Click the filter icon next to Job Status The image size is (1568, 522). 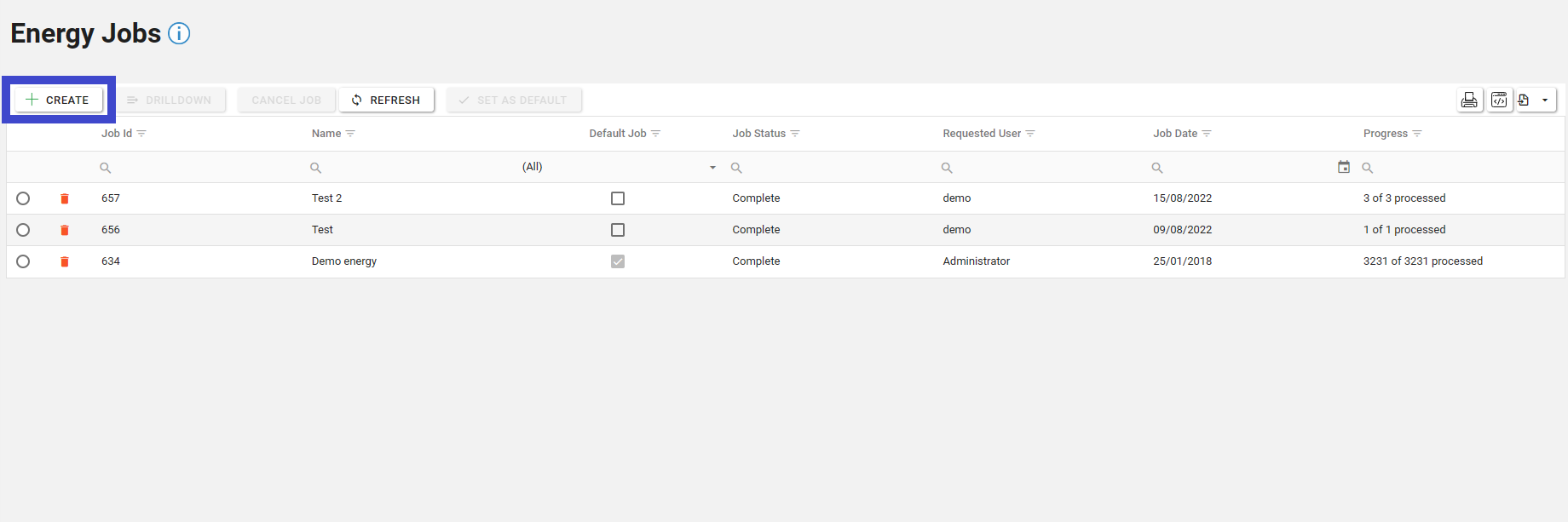pos(795,134)
